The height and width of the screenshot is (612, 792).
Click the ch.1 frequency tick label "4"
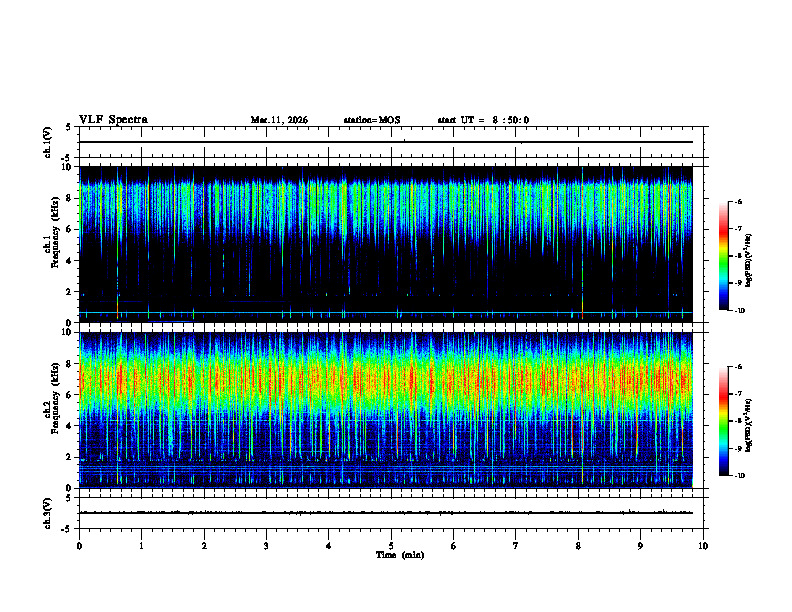pos(69,261)
